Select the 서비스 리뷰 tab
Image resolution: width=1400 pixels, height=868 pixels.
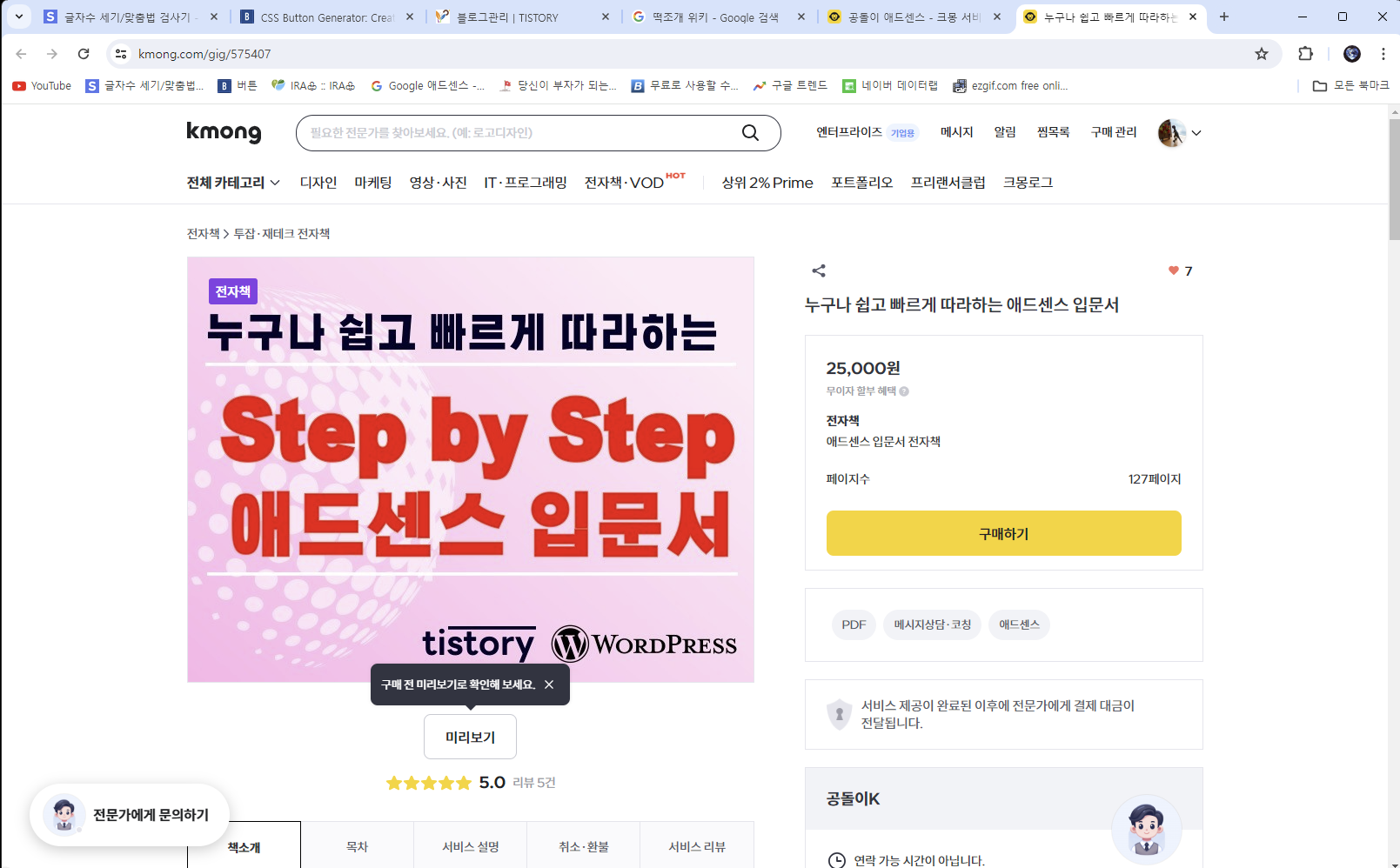[x=697, y=845]
